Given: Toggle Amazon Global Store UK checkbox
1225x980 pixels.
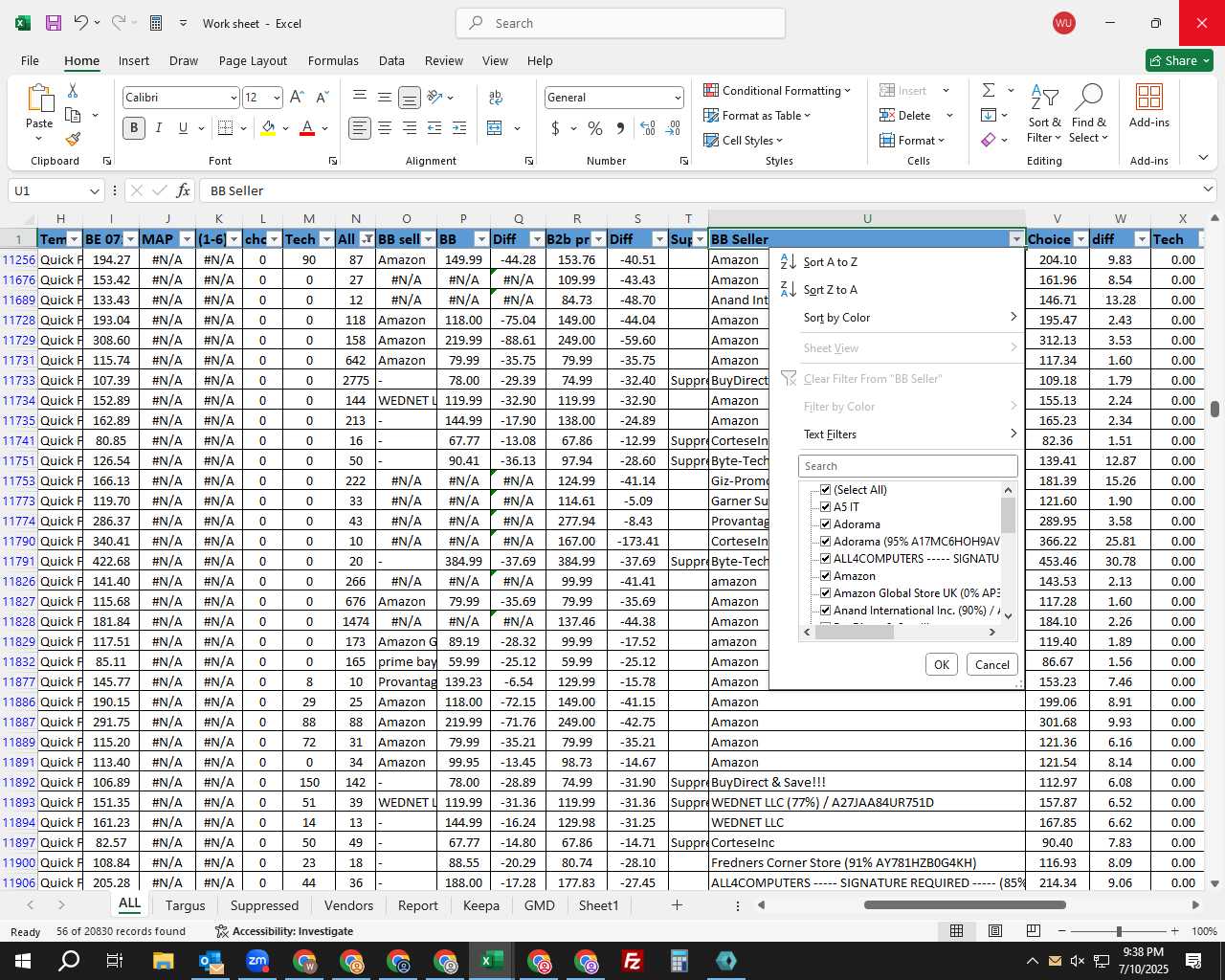Looking at the screenshot, I should tap(826, 593).
